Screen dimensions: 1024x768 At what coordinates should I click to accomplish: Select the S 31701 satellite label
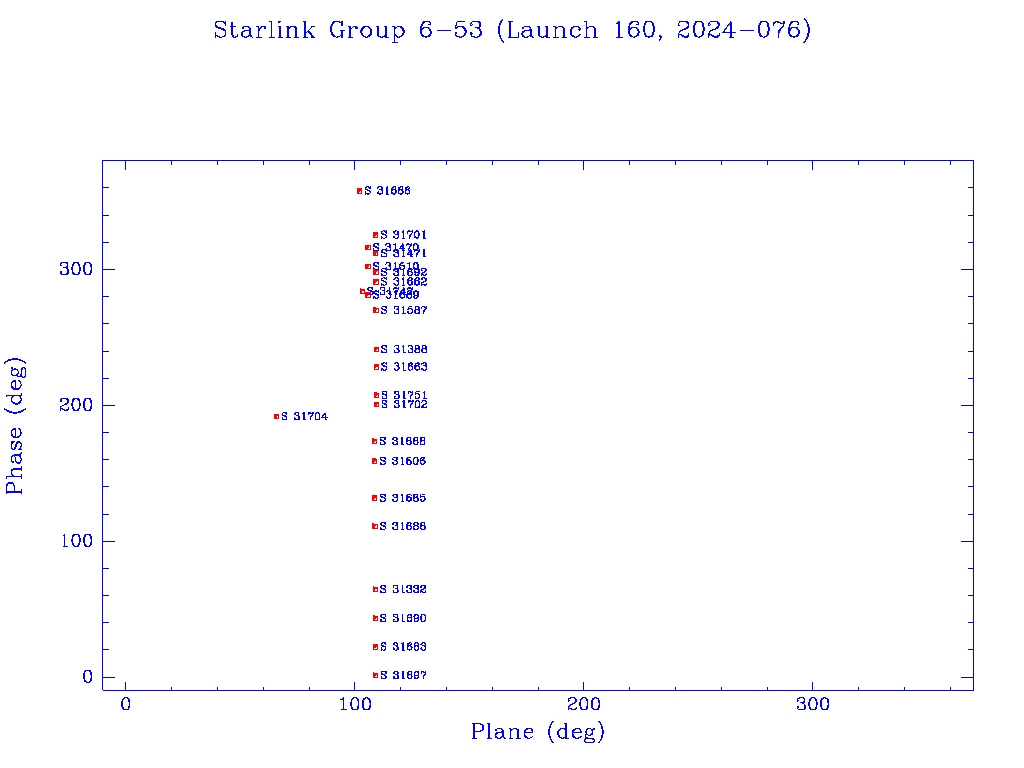[404, 235]
